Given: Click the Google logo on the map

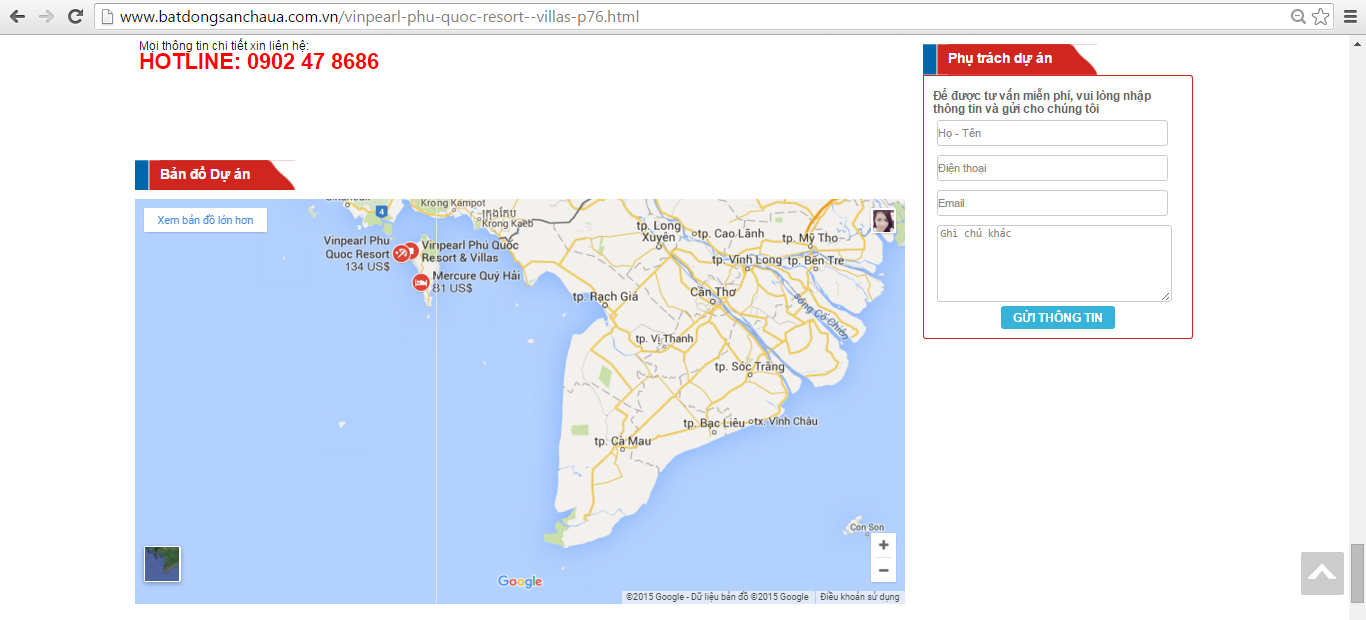Looking at the screenshot, I should 520,582.
